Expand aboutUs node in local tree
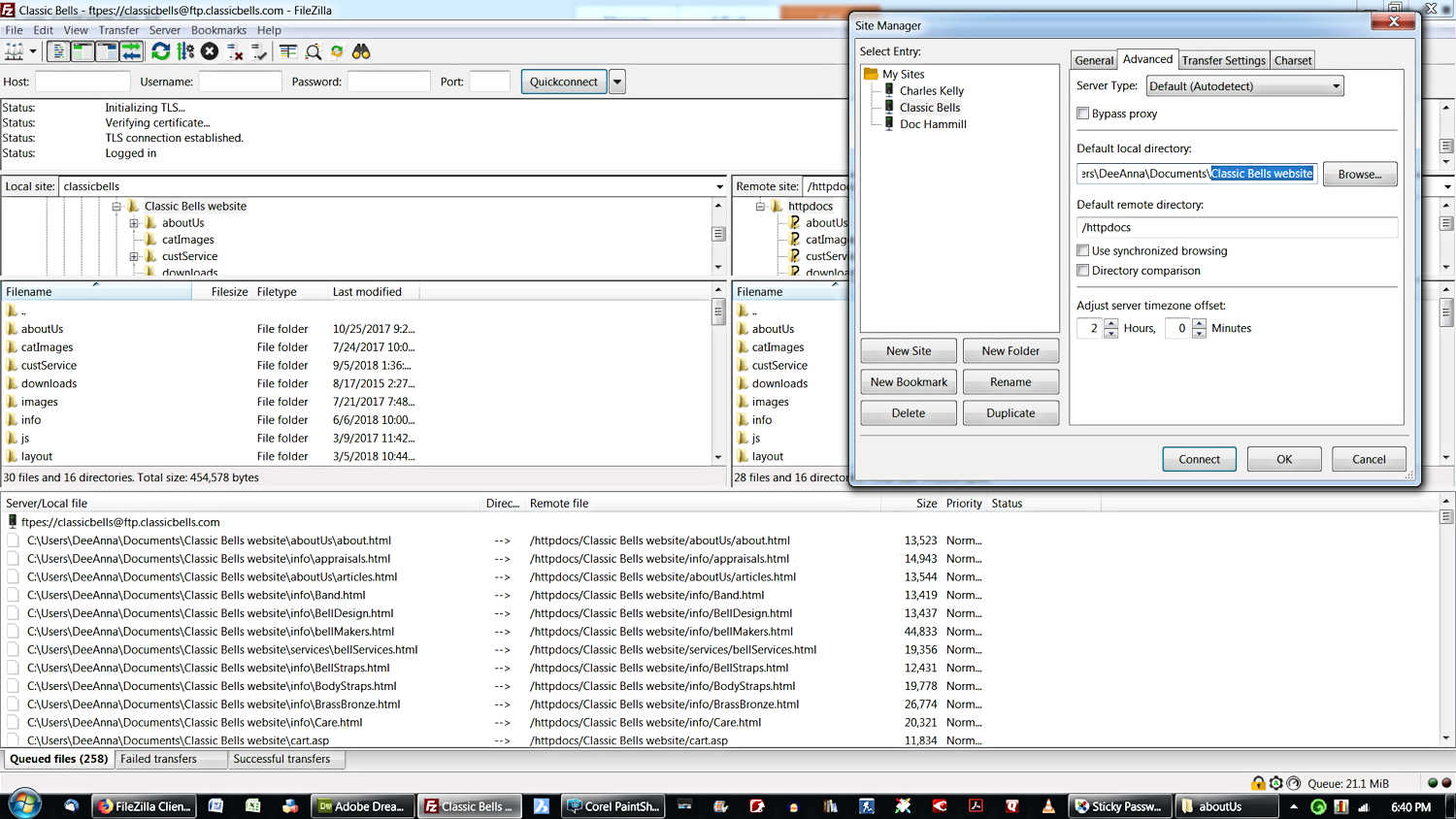1456x819 pixels. [x=134, y=223]
